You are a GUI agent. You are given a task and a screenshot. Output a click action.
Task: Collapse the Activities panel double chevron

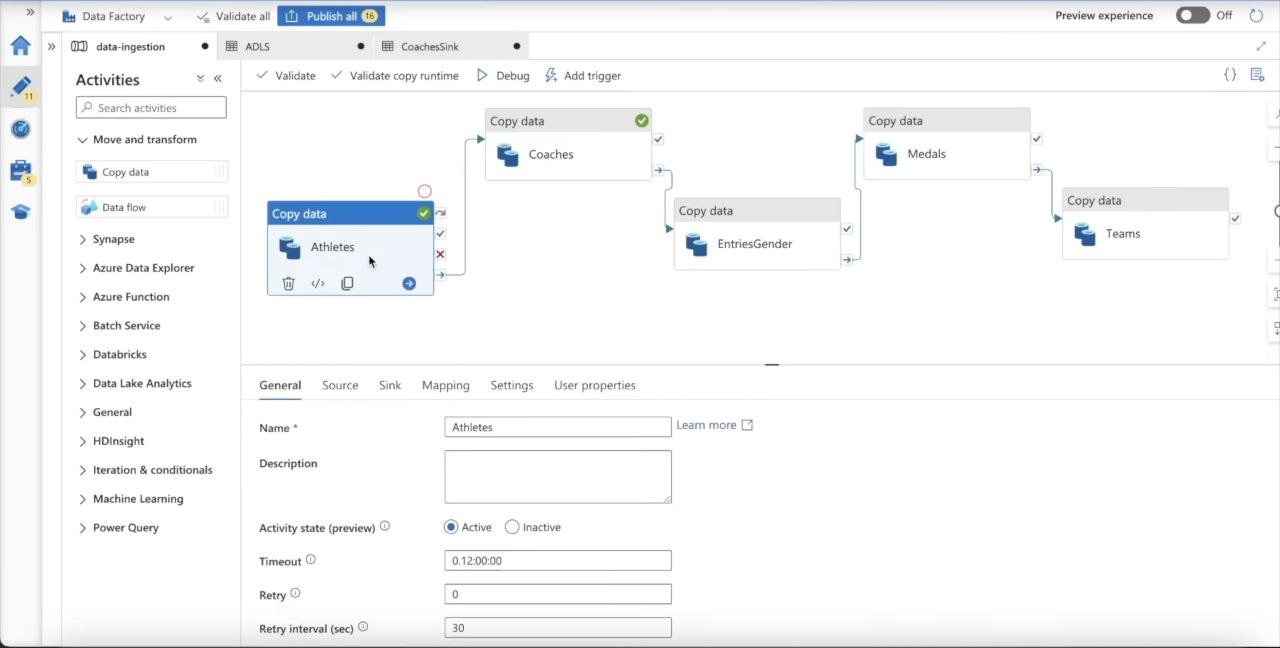(x=218, y=79)
